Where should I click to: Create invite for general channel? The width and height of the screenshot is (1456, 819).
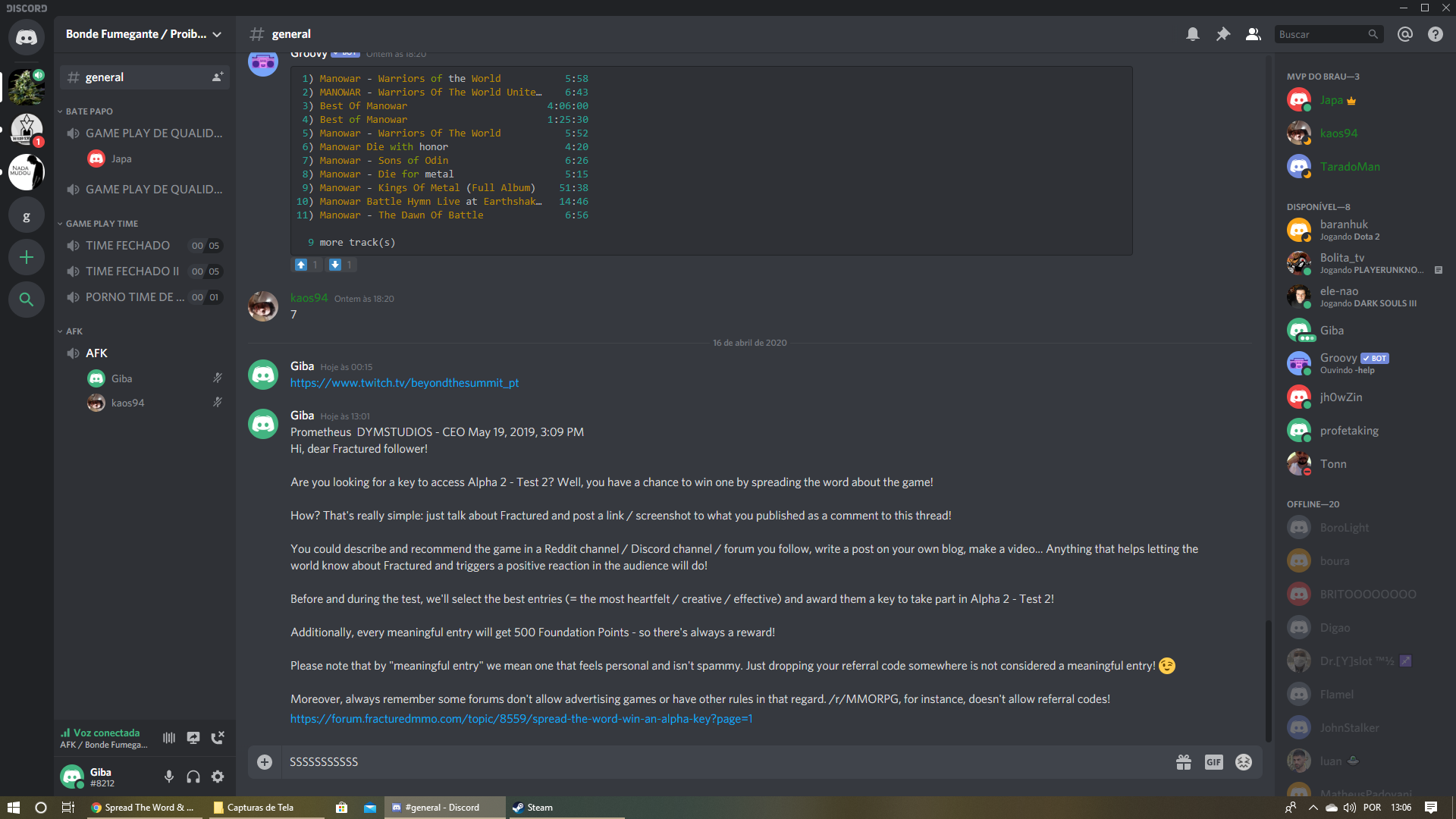pyautogui.click(x=218, y=77)
